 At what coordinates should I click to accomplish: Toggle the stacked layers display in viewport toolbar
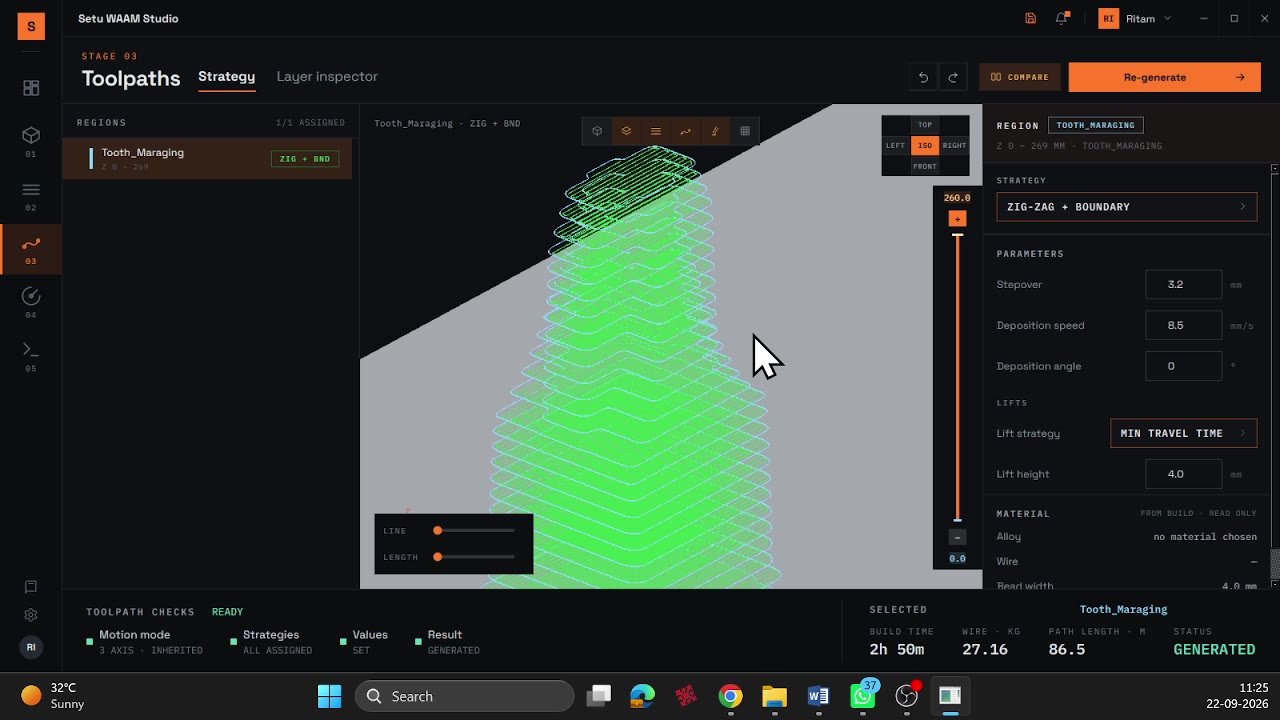(626, 131)
